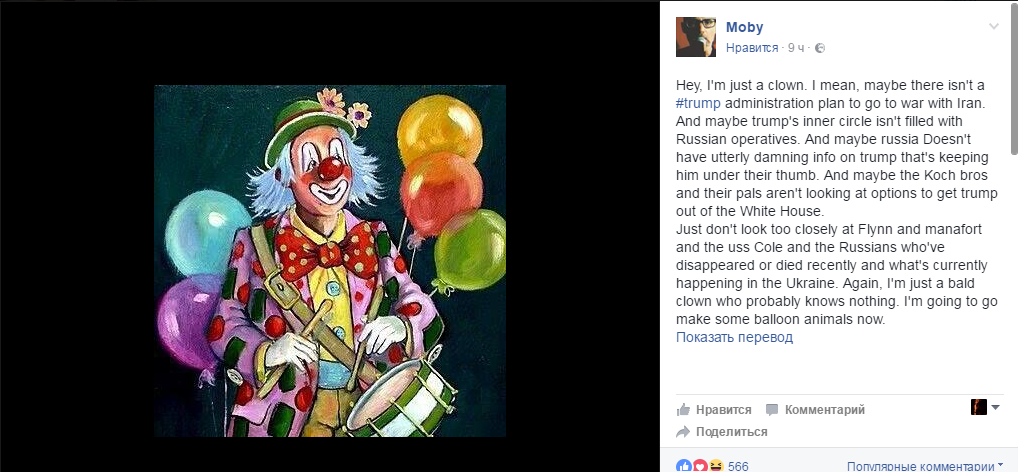This screenshot has height=472, width=1018.
Task: Click the thumbs-up Нравится icon
Action: 684,409
